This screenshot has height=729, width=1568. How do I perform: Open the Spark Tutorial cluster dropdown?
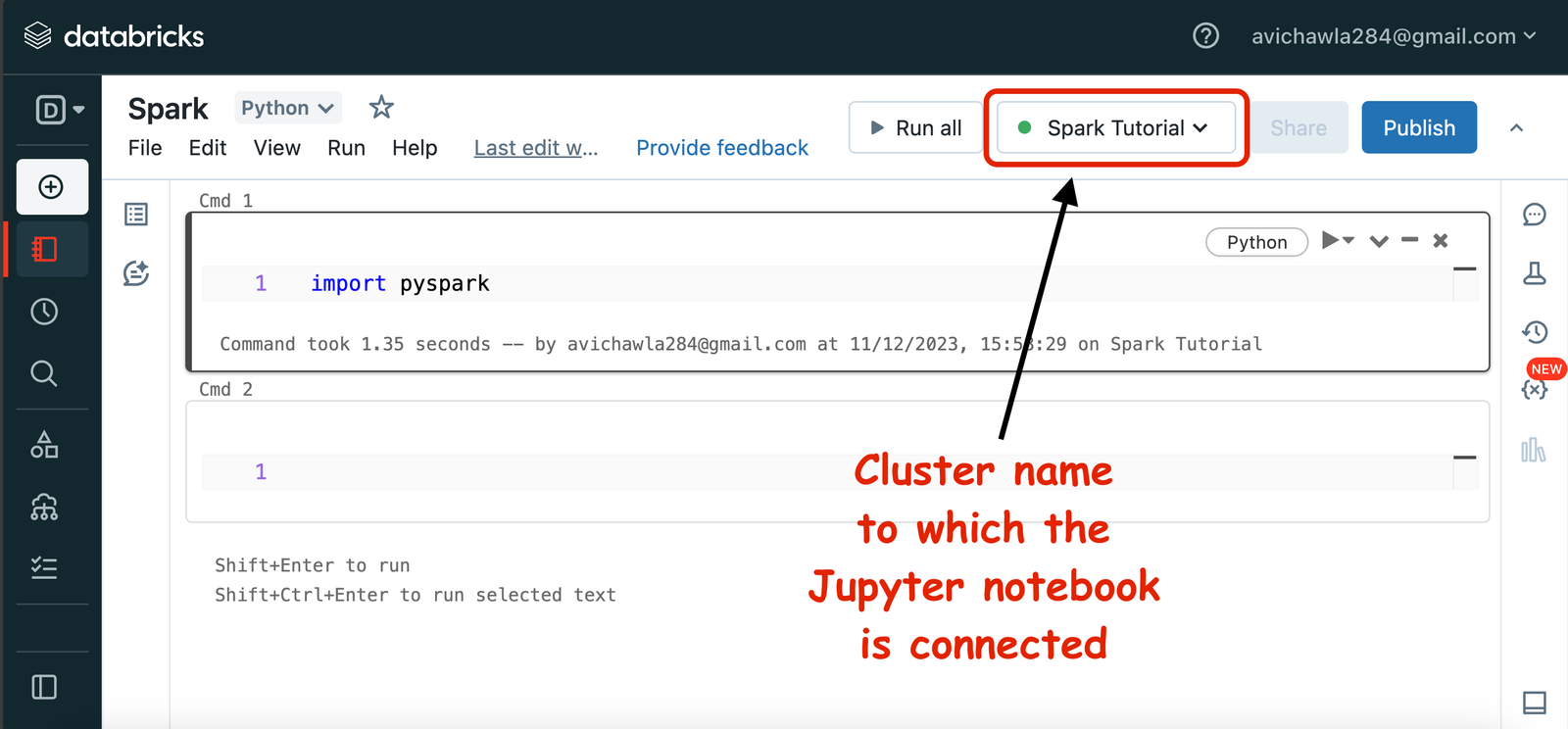click(1115, 128)
